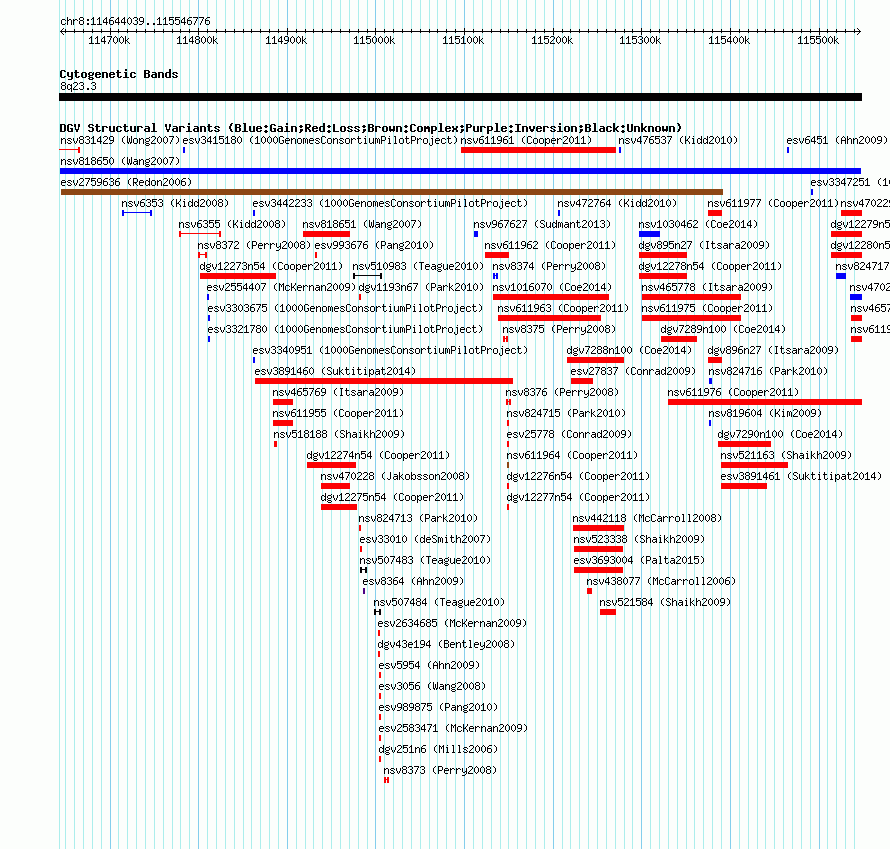Open the nsv611976 (Cooper2011) variant label

(x=733, y=392)
